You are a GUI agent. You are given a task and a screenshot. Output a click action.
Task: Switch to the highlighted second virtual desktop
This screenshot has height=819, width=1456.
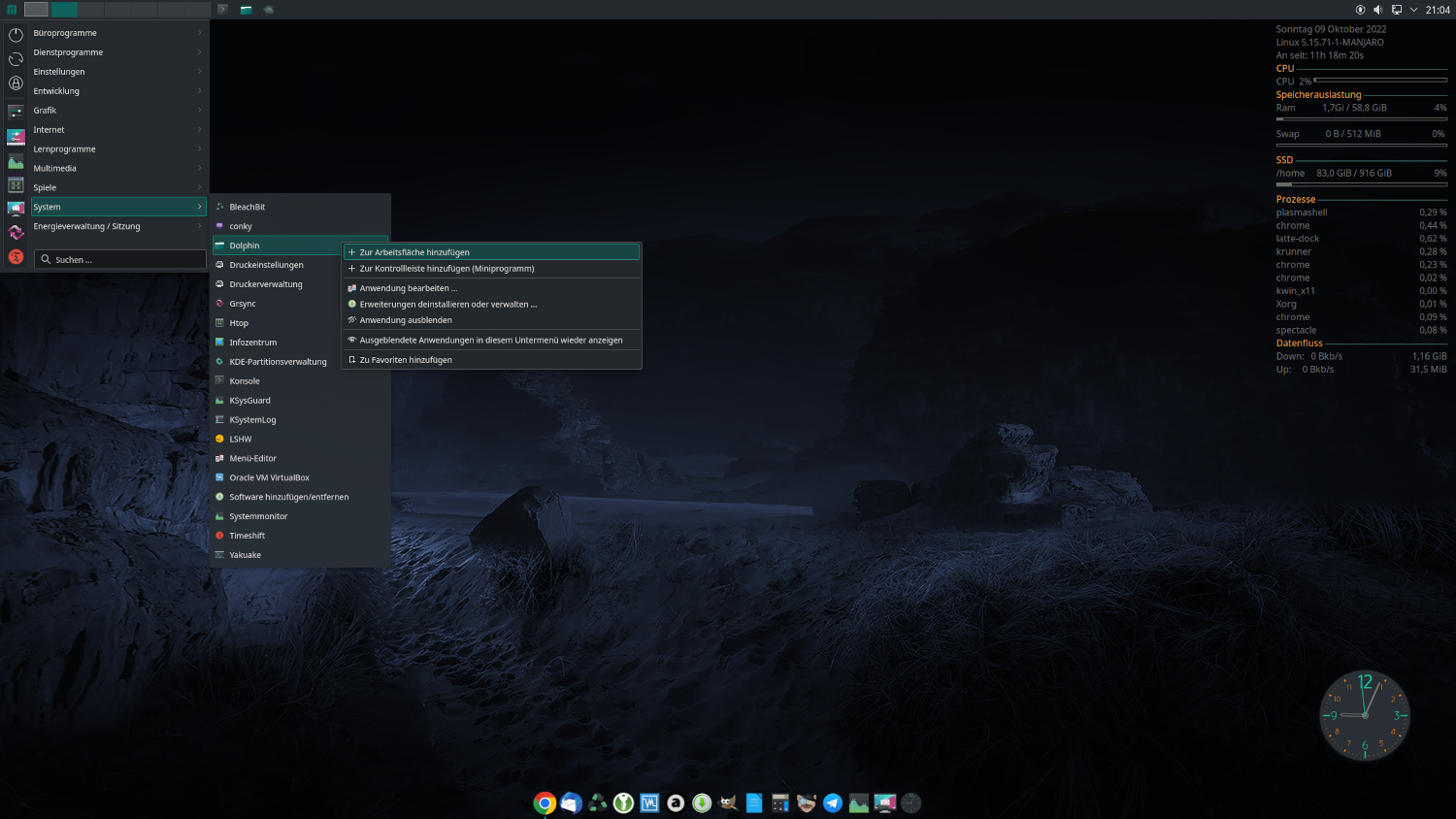click(64, 10)
